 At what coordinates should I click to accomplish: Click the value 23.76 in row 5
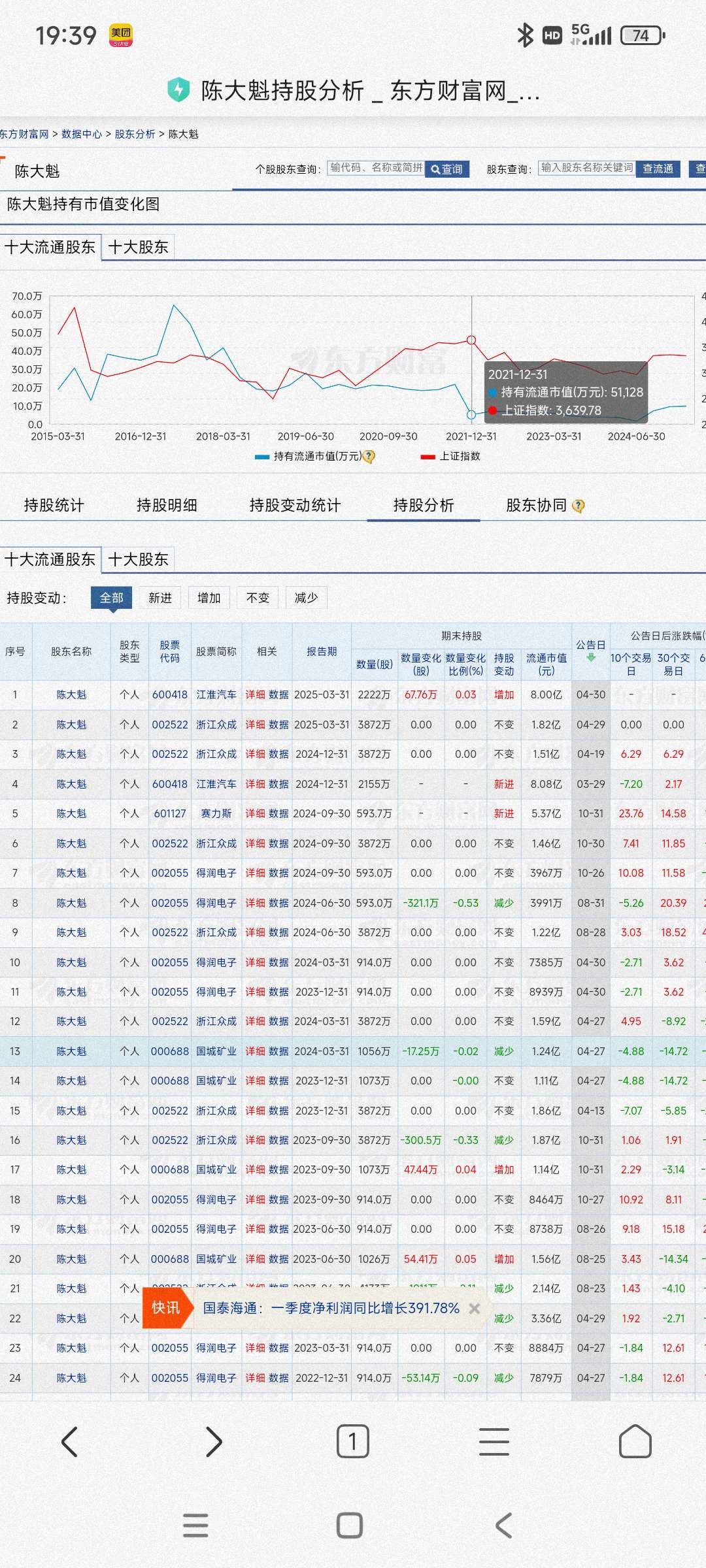tap(631, 813)
